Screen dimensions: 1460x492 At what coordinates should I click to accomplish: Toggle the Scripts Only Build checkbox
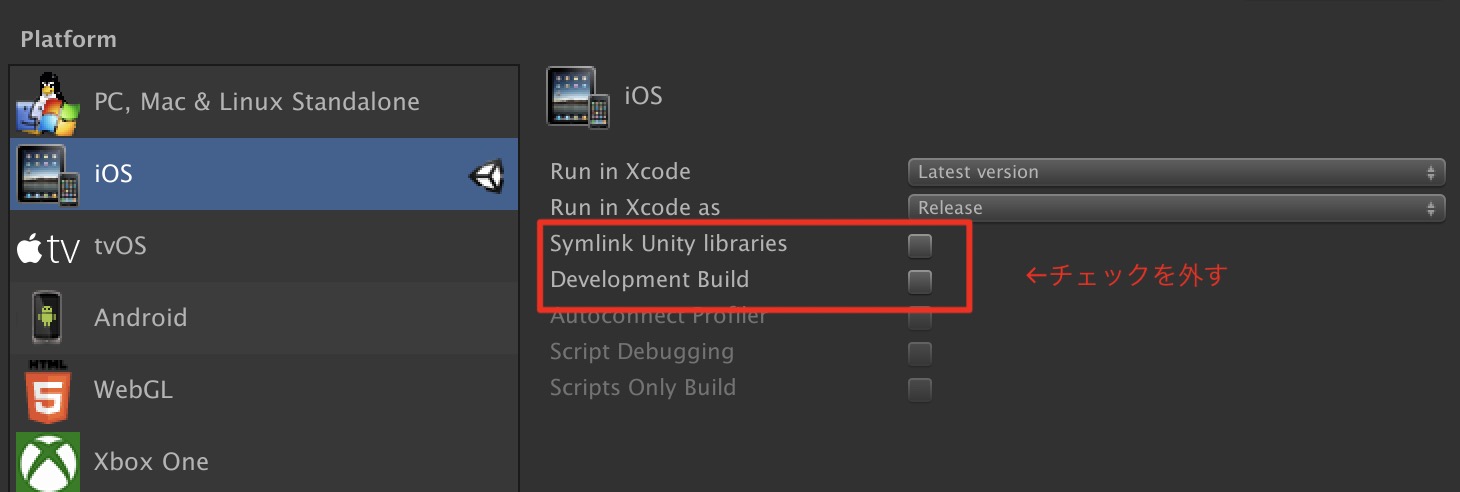pos(919,389)
